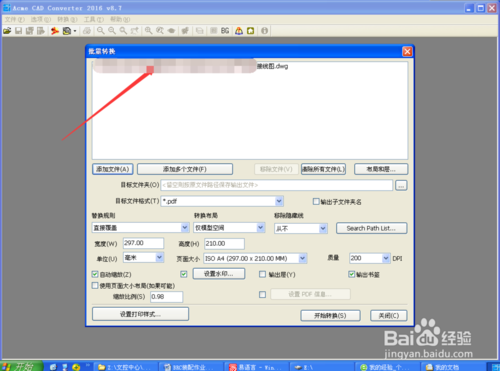
Task: Click the 我的经验 browser taskbar item
Action: pyautogui.click(x=386, y=367)
